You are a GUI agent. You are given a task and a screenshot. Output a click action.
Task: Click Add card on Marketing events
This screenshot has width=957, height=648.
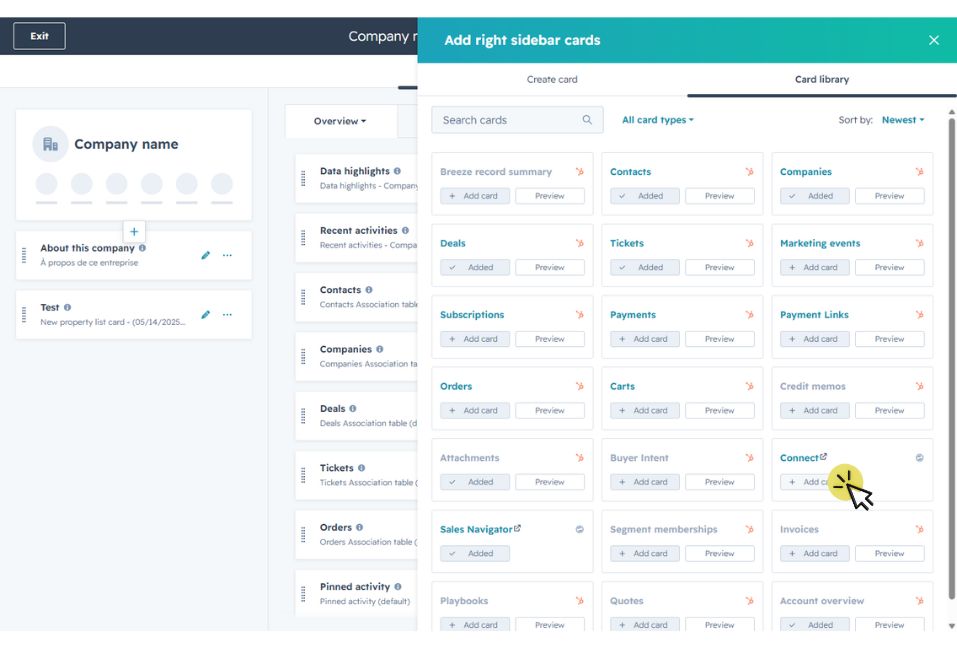[814, 267]
